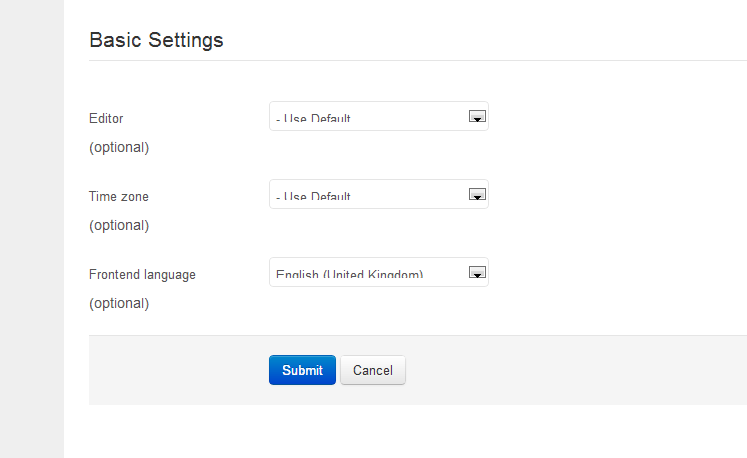The image size is (747, 458).
Task: Click the Cancel button
Action: click(373, 370)
